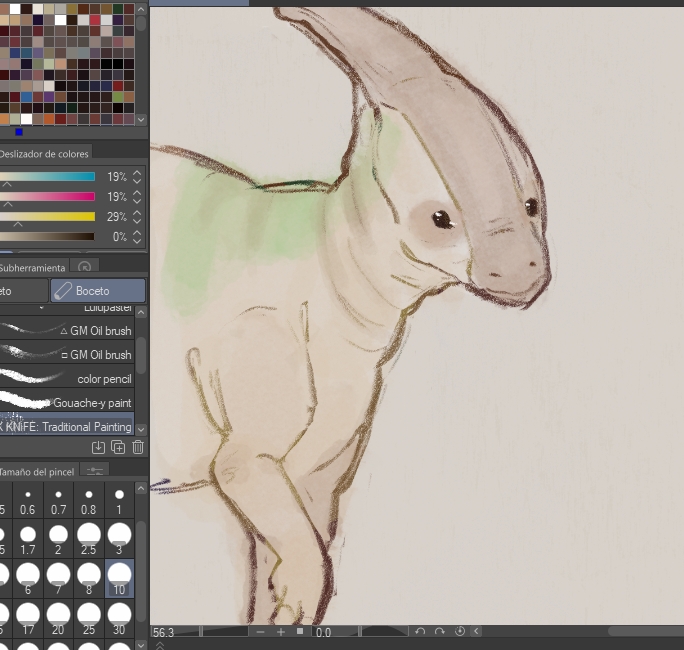
Task: Duplicate sub tool with copy icon
Action: point(118,448)
